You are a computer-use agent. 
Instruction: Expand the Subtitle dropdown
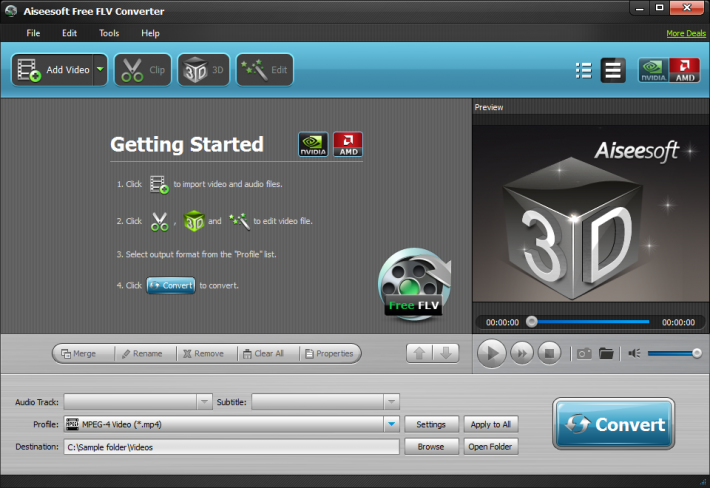392,402
